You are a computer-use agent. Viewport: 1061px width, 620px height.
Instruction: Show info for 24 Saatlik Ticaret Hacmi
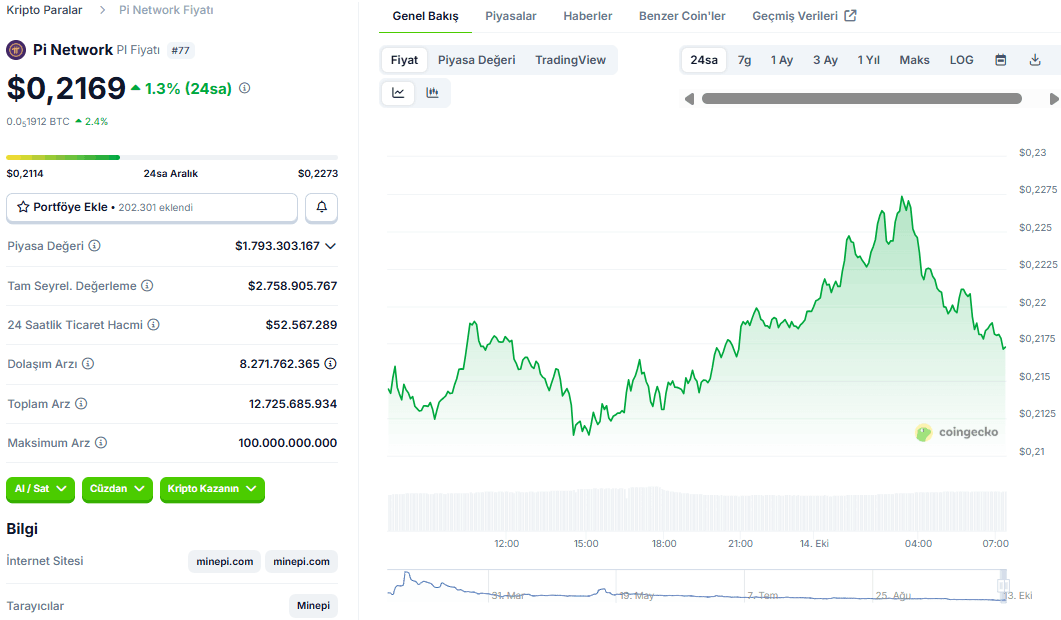tap(154, 325)
